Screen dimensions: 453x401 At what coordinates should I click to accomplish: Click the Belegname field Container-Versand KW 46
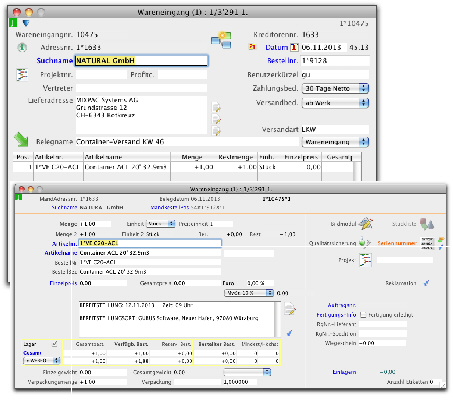pos(187,142)
